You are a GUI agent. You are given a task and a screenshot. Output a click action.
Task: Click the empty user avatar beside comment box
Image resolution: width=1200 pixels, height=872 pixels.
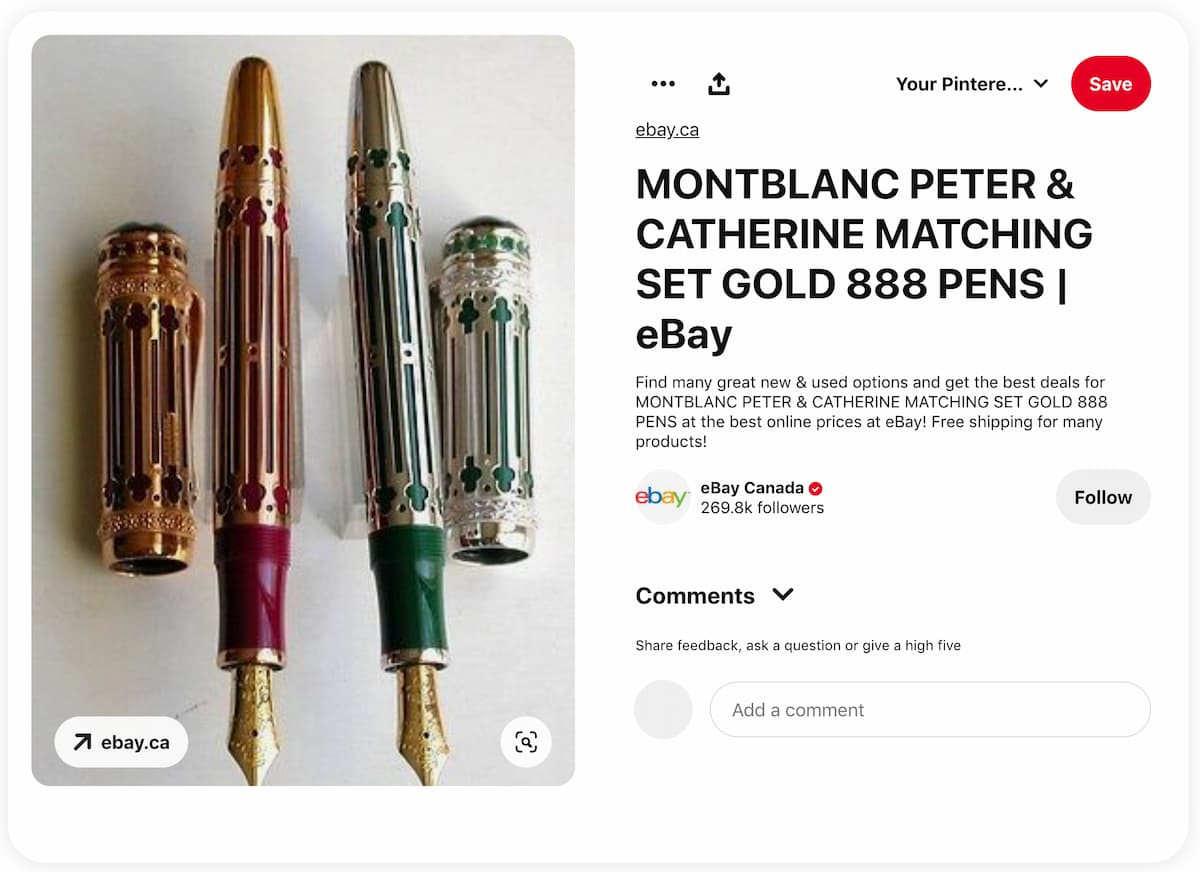tap(663, 710)
